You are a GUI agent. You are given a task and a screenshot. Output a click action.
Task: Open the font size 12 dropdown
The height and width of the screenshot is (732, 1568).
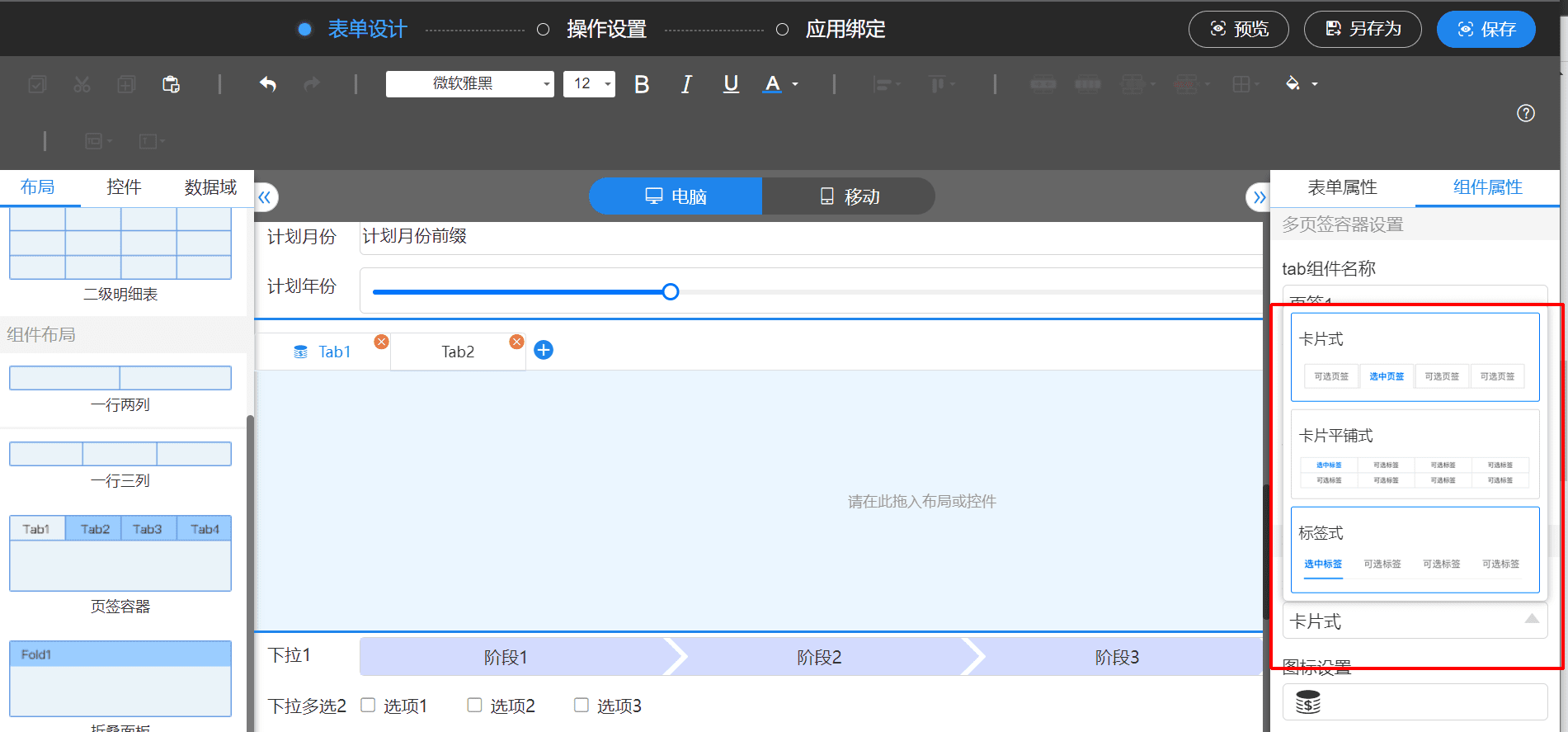coord(589,83)
